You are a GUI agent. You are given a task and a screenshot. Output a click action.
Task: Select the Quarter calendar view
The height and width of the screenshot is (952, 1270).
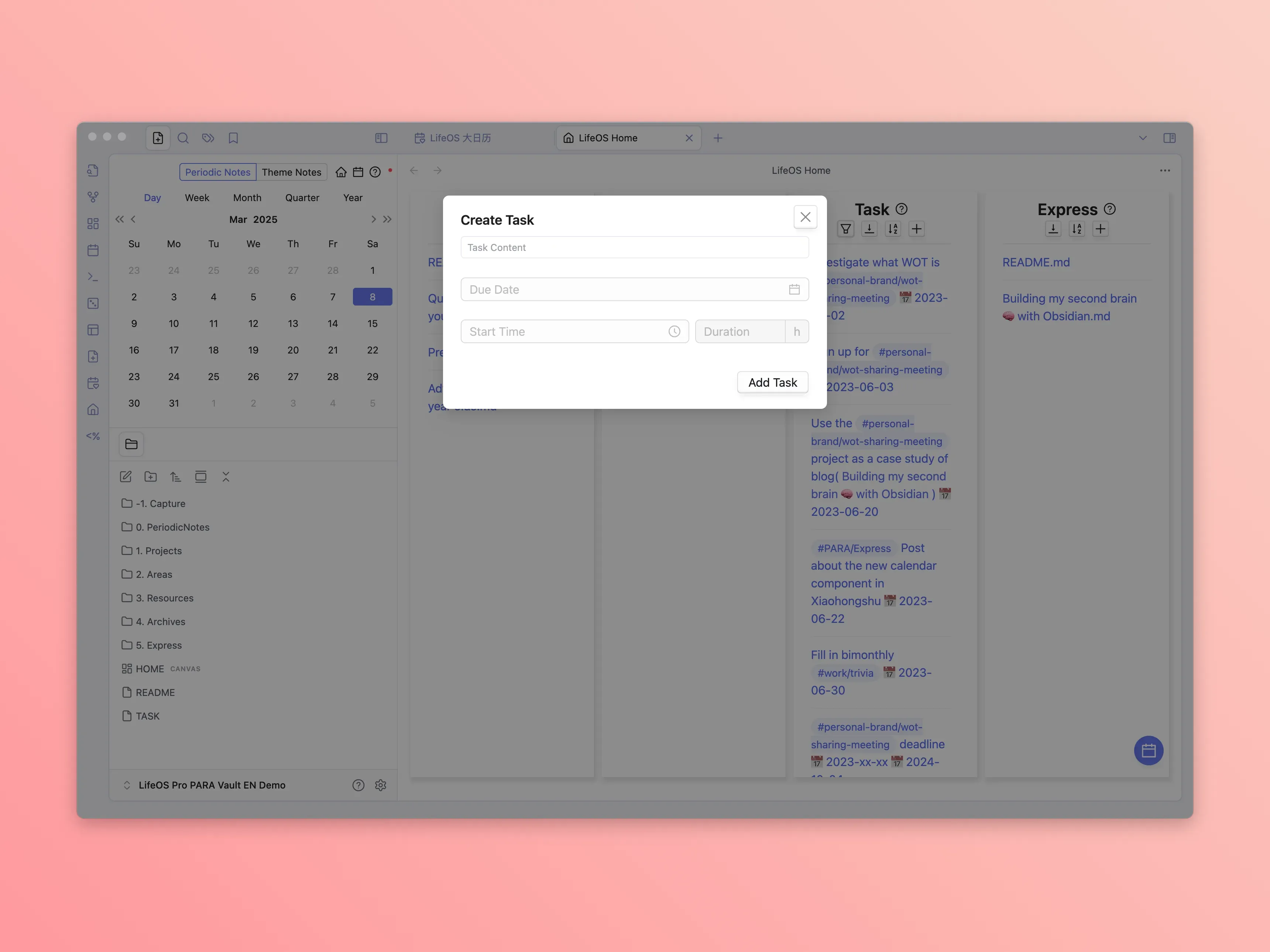click(x=302, y=197)
